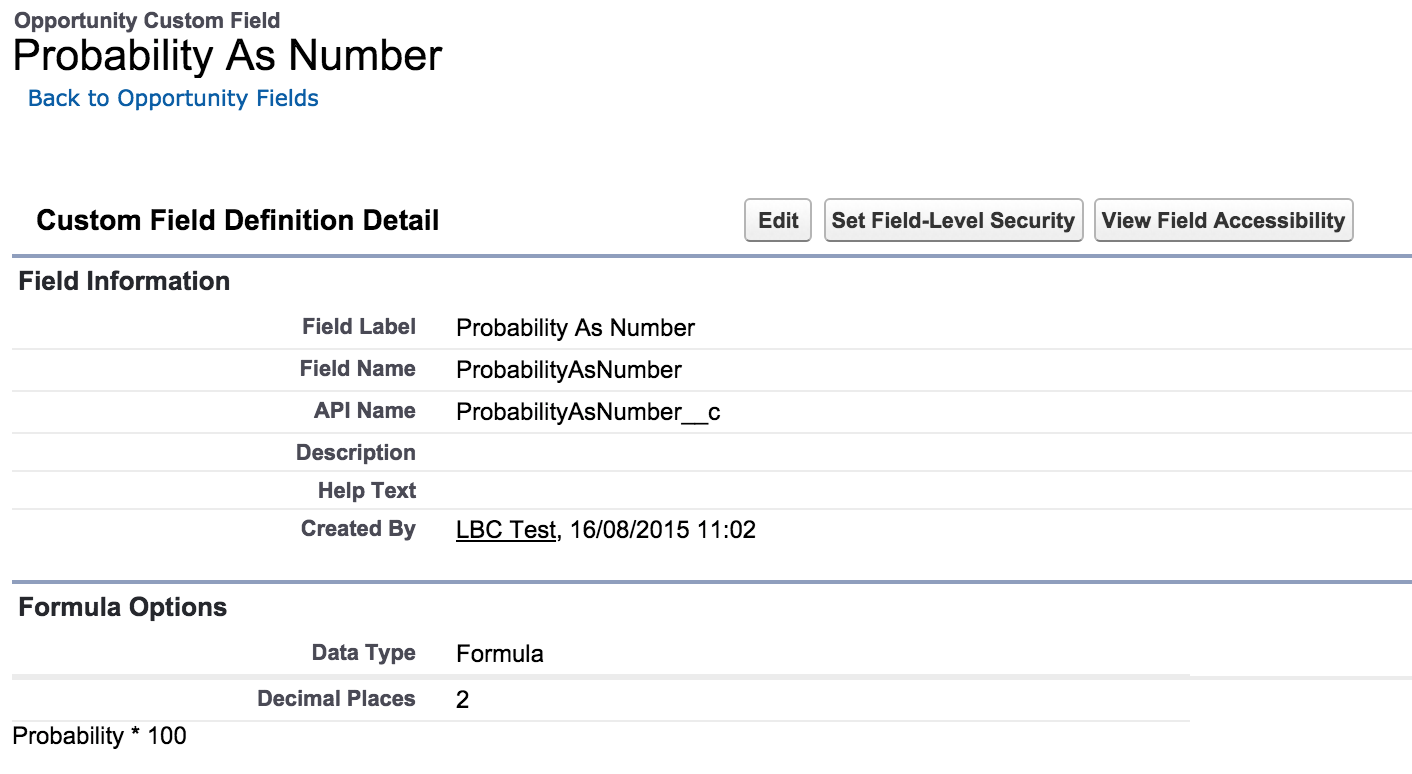Image resolution: width=1412 pixels, height=774 pixels.
Task: Click the Custom Field Definition Detail heading
Action: click(238, 220)
